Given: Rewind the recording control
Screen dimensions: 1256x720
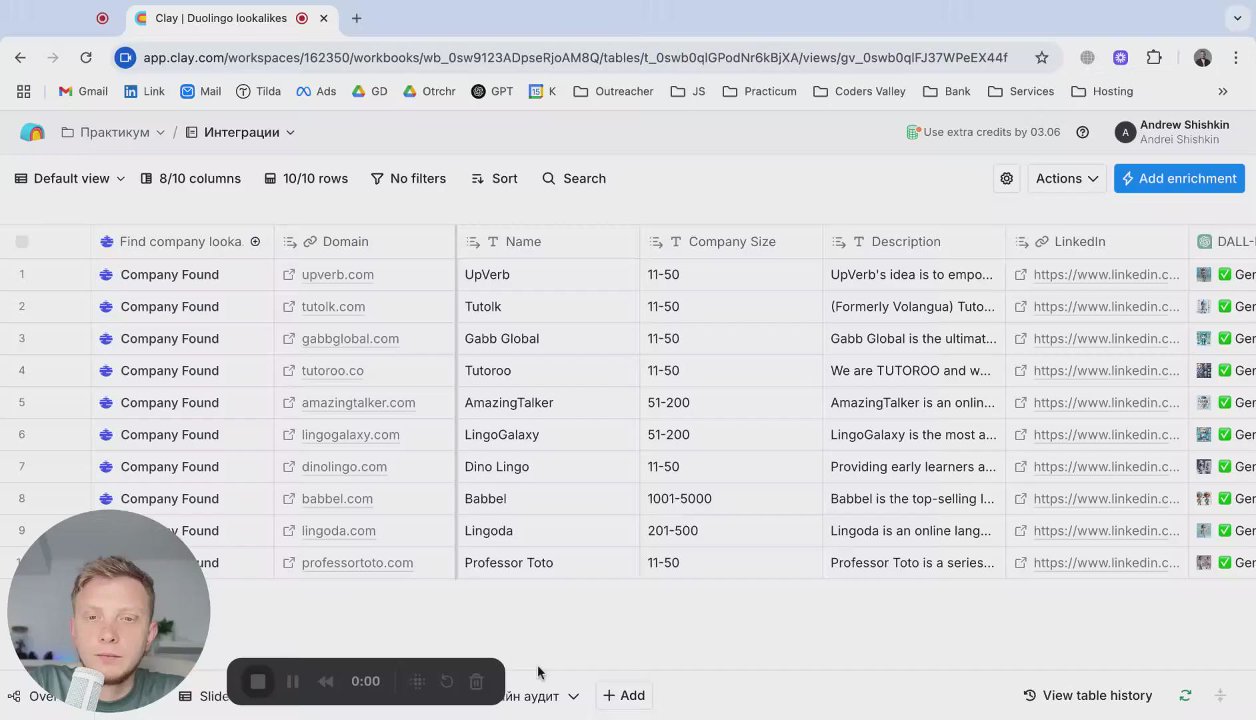Looking at the screenshot, I should point(325,681).
